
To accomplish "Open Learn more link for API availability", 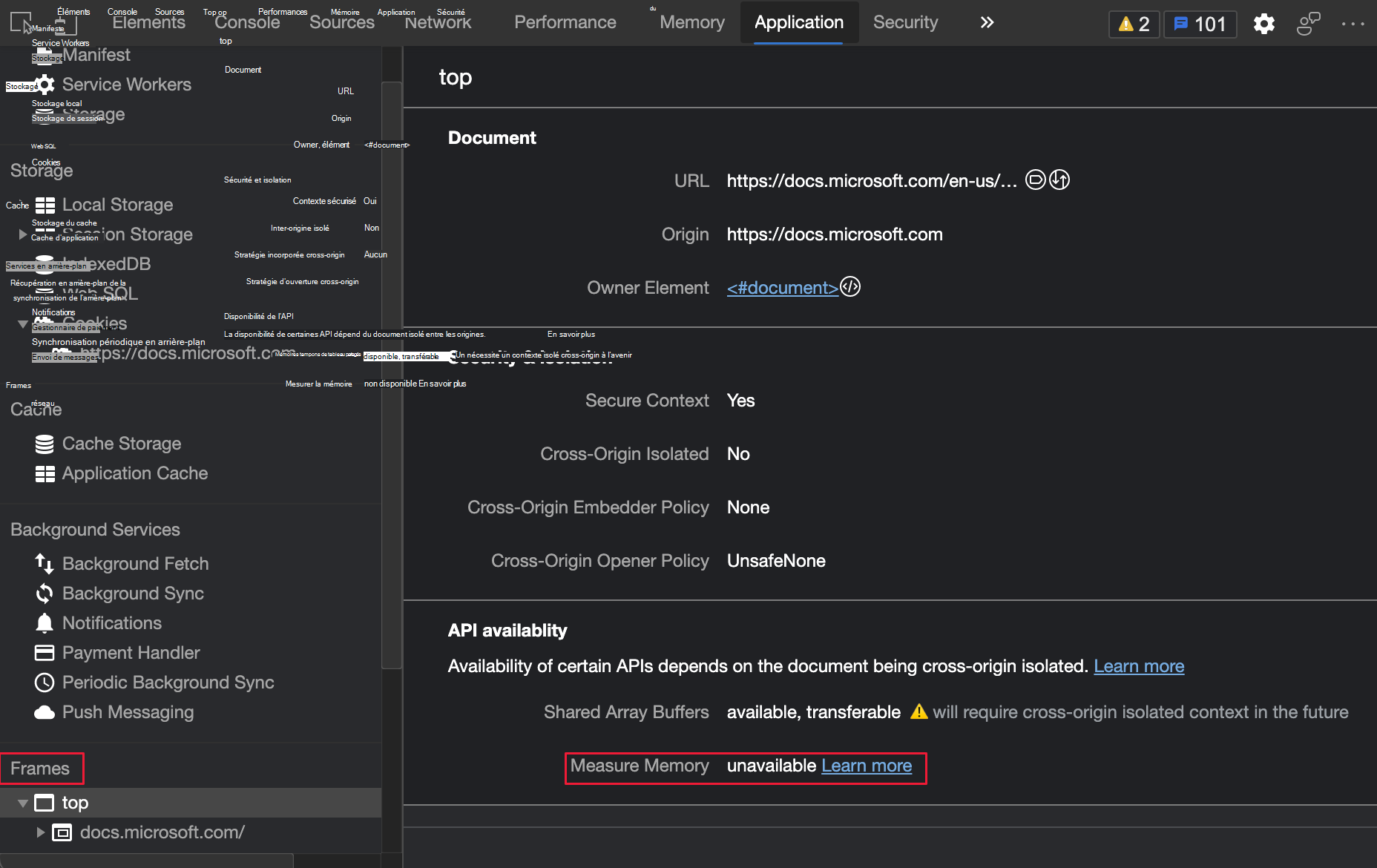I will coord(1139,666).
